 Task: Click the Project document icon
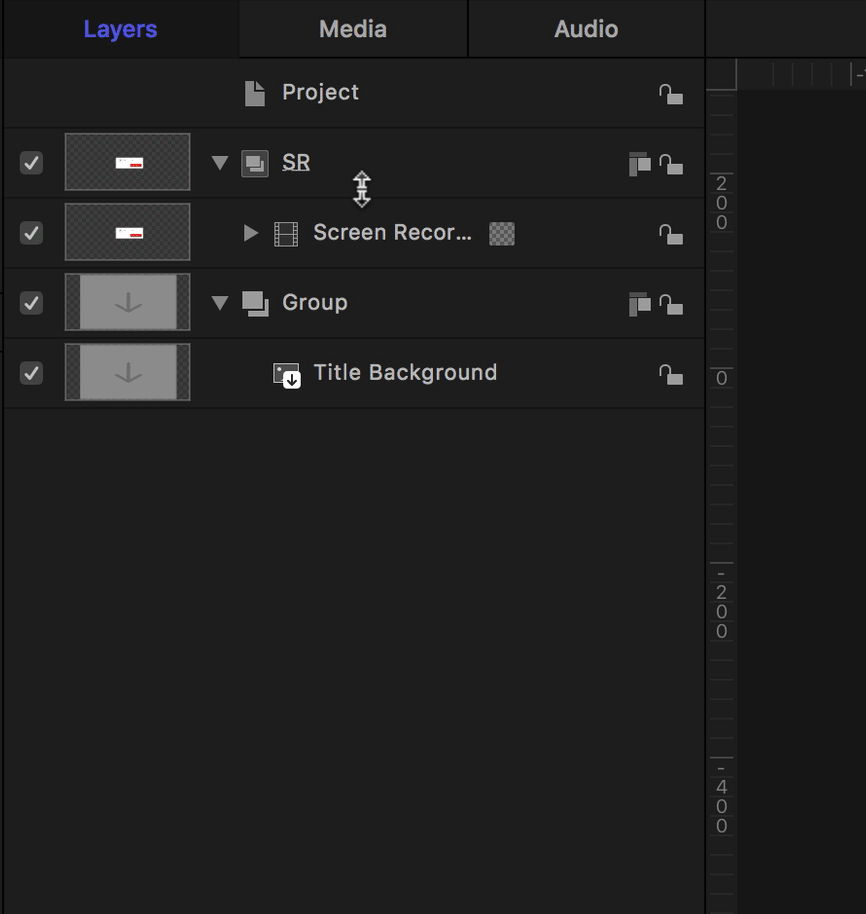pos(255,93)
